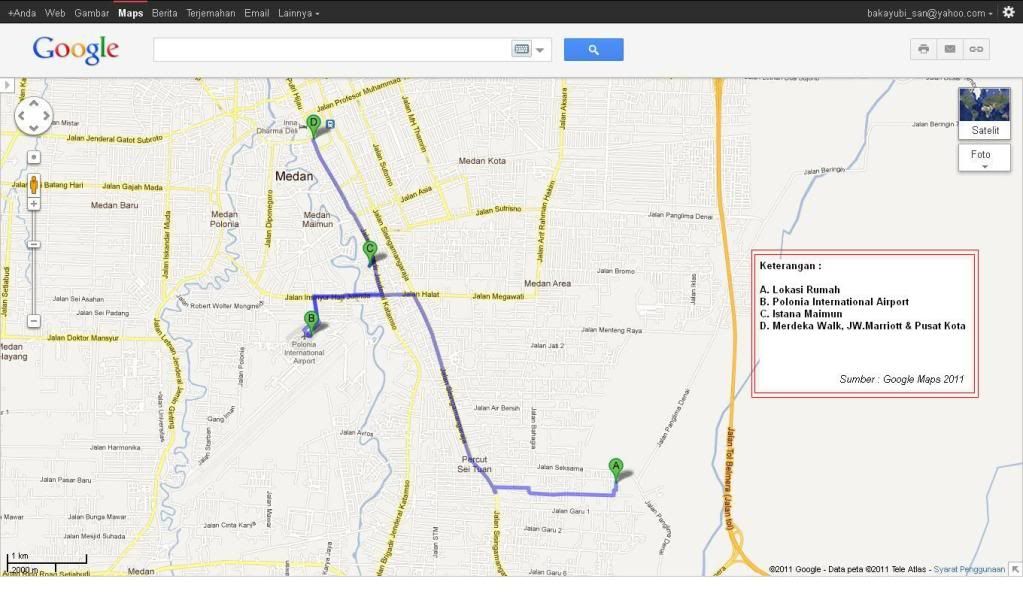Toggle overview map arrow at bottom-right corner
Image resolution: width=1023 pixels, height=606 pixels.
tap(1015, 569)
